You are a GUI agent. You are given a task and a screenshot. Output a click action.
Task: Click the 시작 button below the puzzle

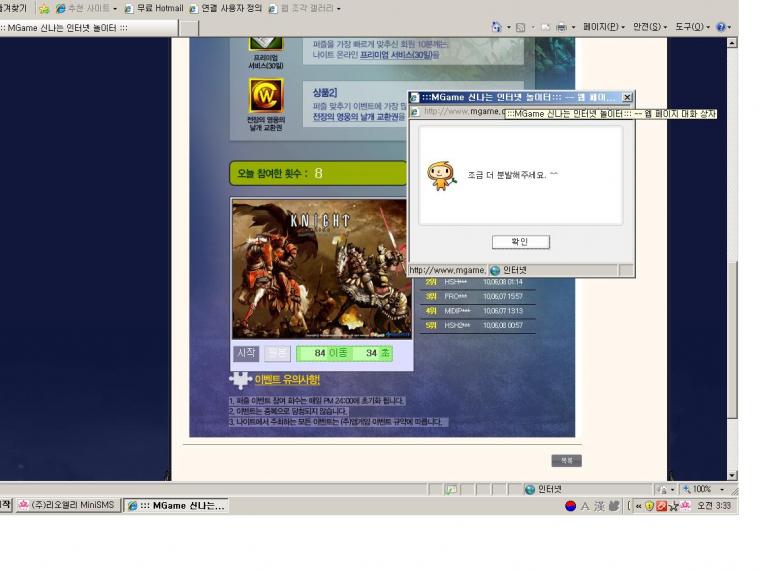(246, 353)
